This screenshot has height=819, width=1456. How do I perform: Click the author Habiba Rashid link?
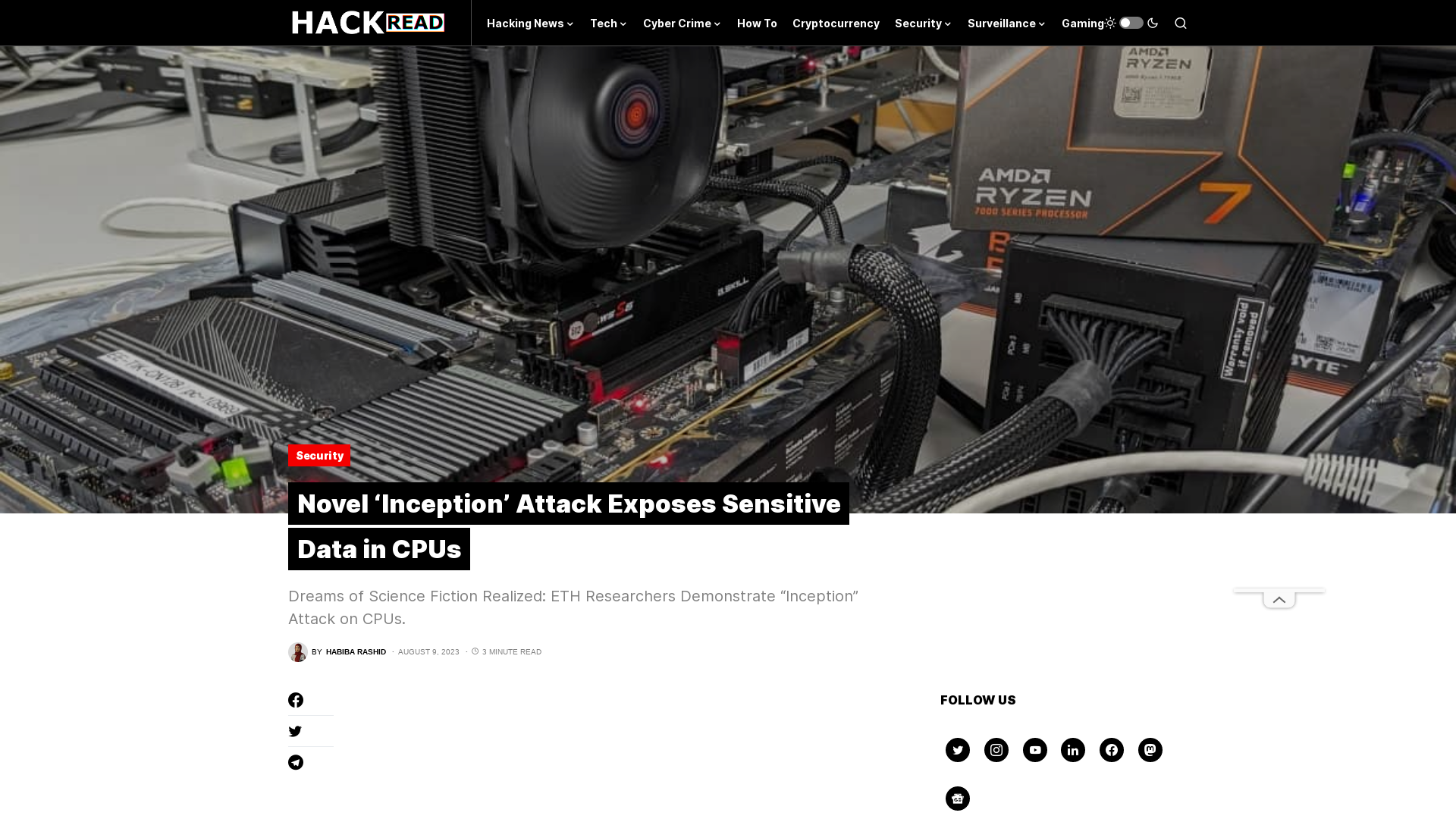pos(356,651)
